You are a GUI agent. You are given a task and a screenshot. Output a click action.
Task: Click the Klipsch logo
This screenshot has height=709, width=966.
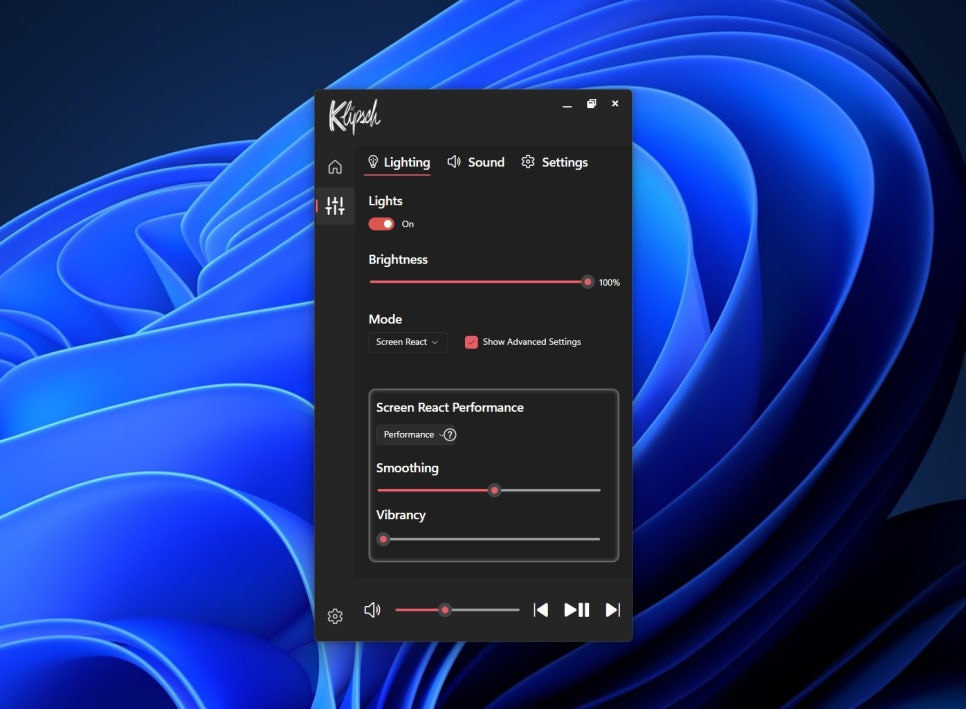pos(354,116)
